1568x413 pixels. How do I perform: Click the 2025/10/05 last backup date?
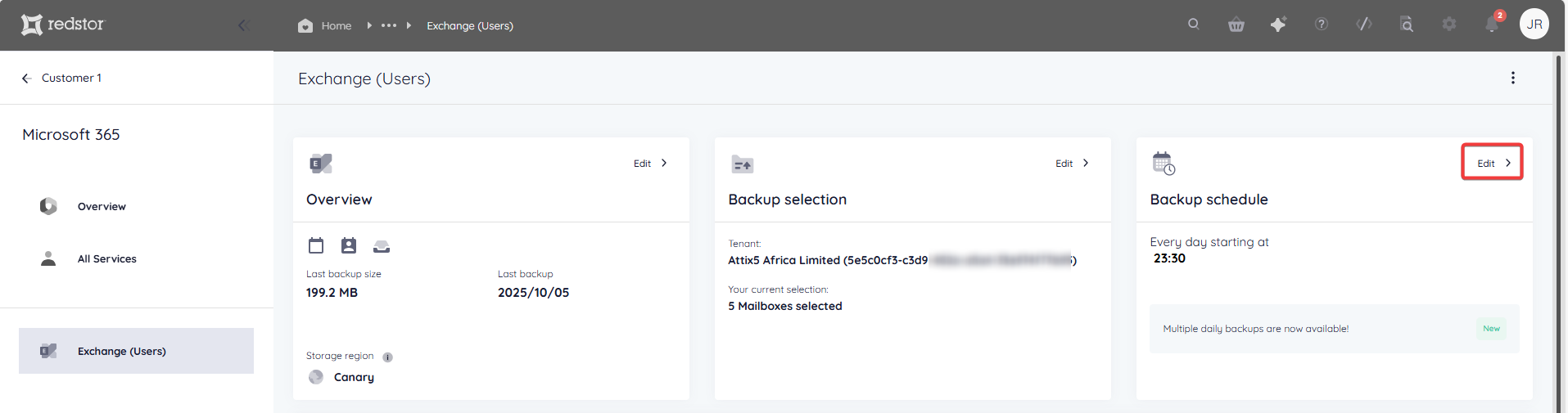[x=533, y=293]
